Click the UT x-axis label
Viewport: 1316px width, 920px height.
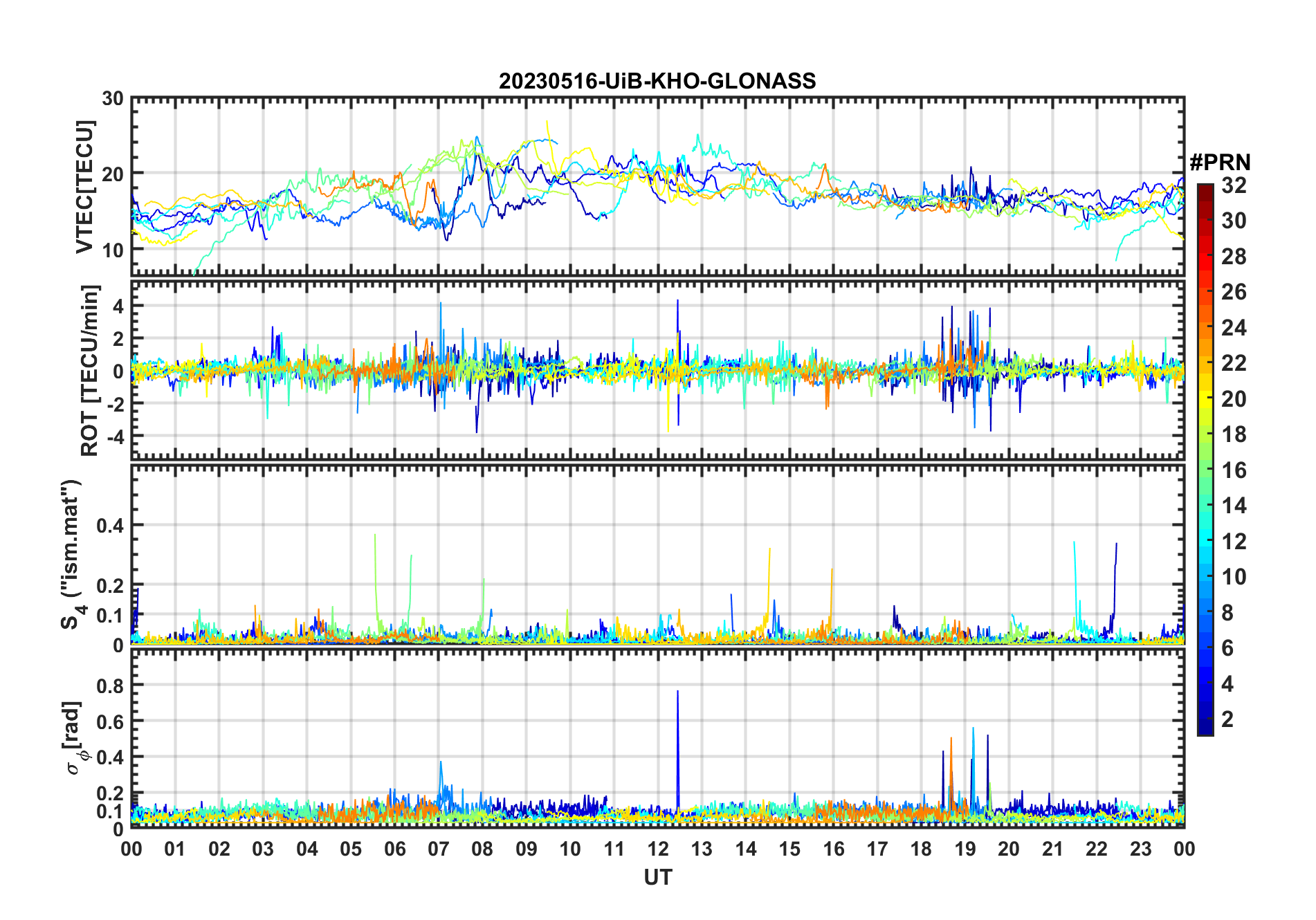[x=658, y=877]
